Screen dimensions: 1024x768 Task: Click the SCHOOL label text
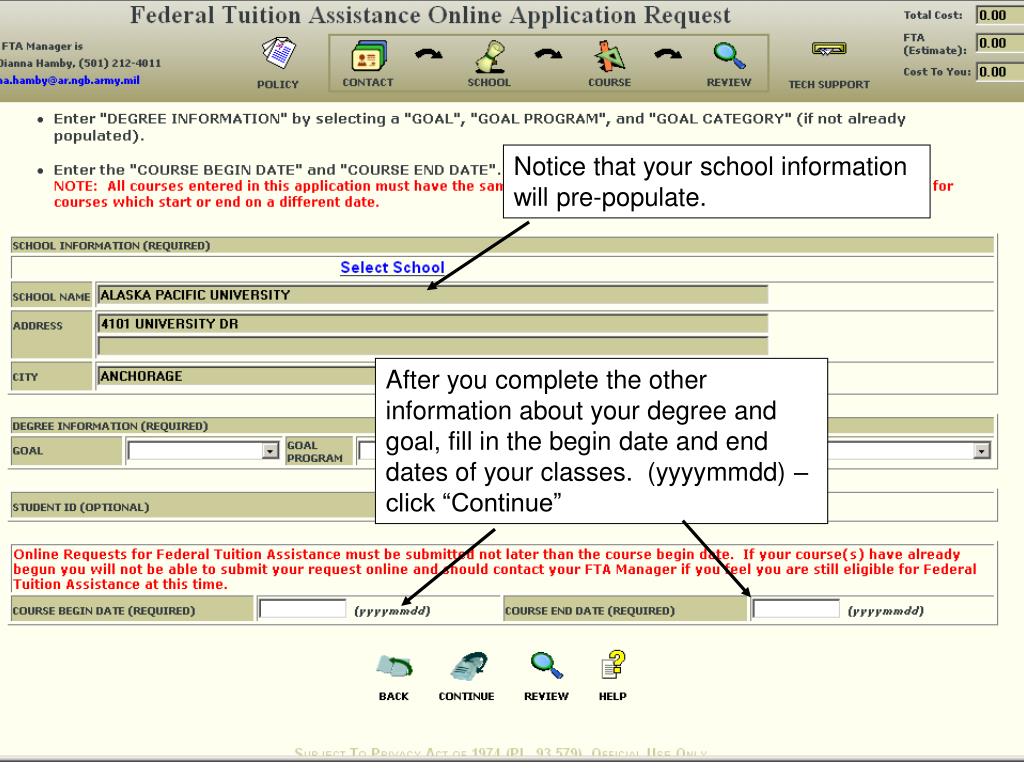(489, 82)
